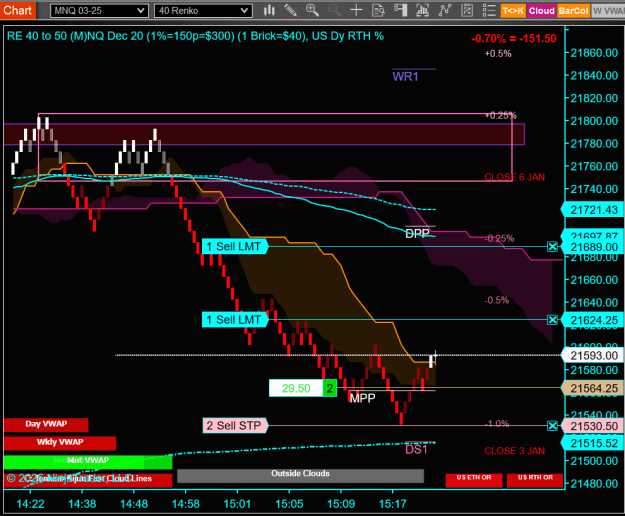Click the 21860.00 price axis label
Viewport: 625px width, 516px height.
coord(594,53)
